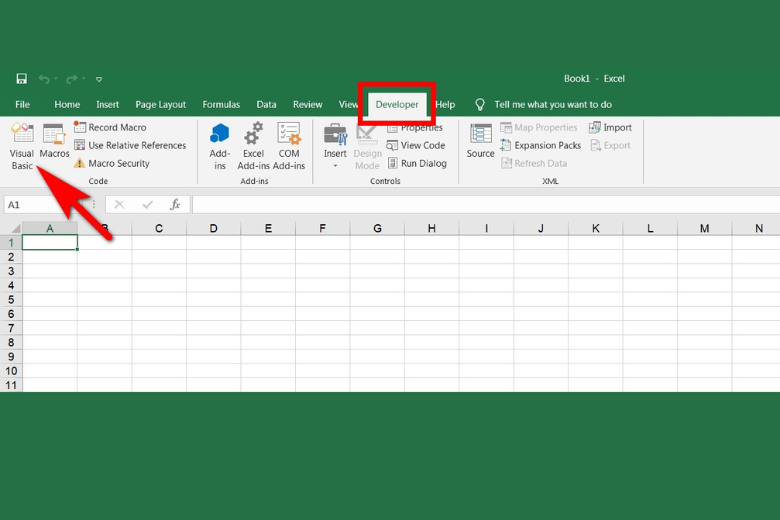Open the Customize Quick Access Toolbar dropdown

(x=99, y=79)
